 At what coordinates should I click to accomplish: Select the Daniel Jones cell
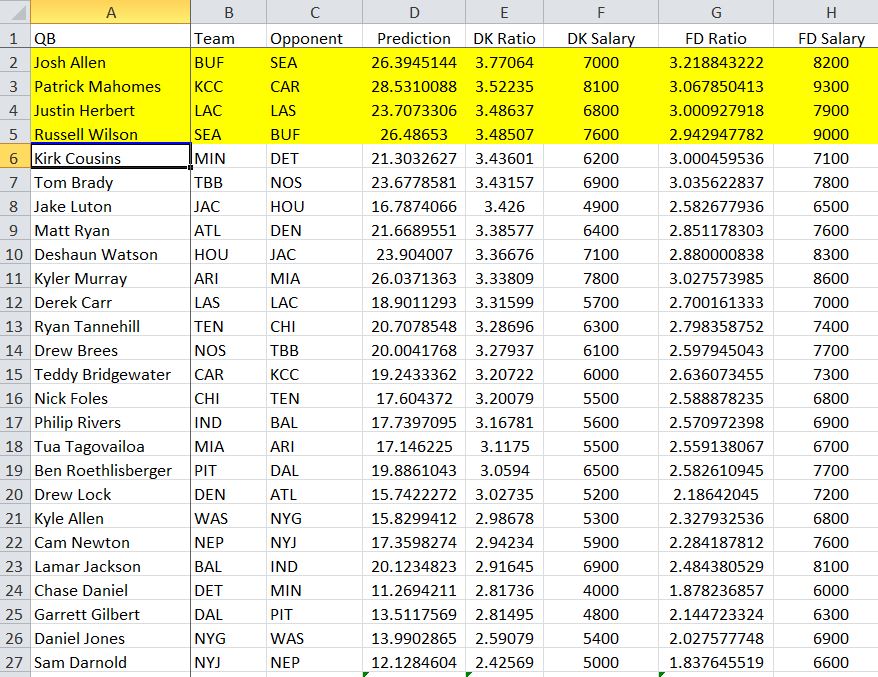[111, 638]
